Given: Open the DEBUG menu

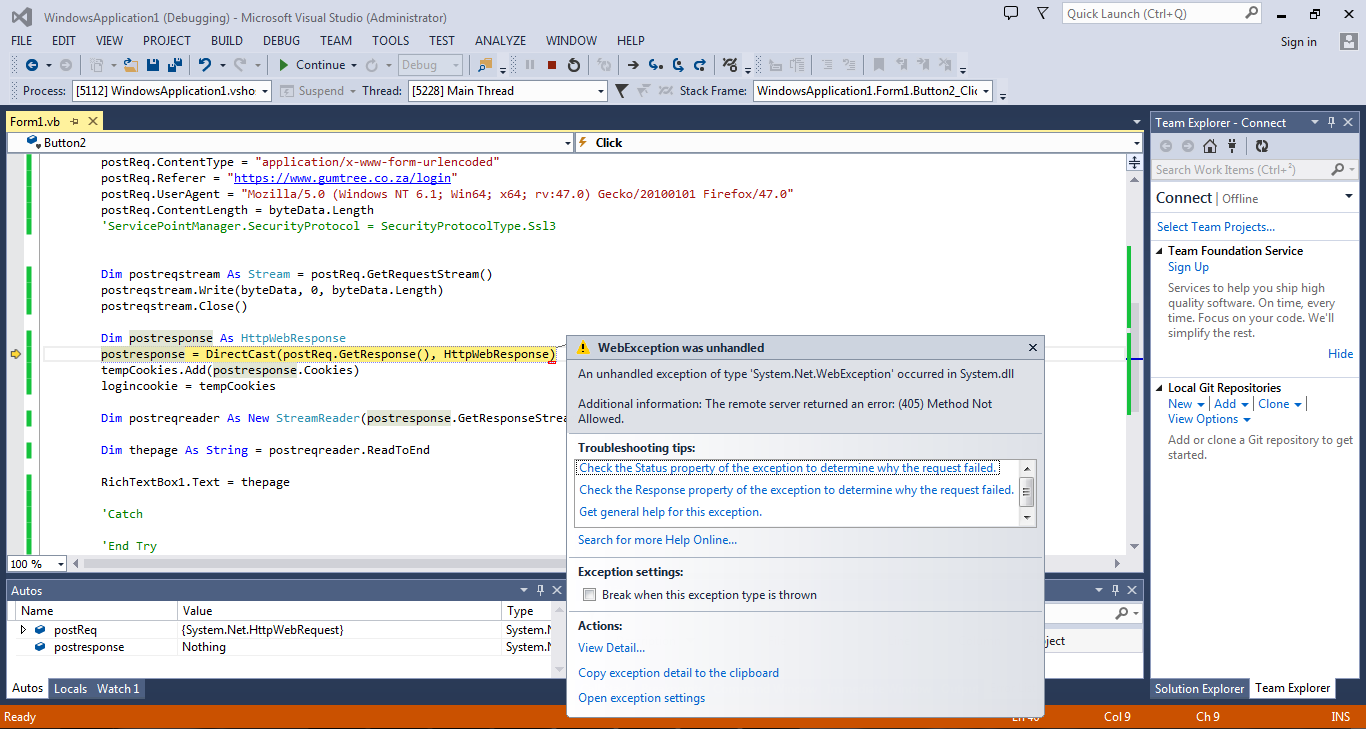Looking at the screenshot, I should [281, 41].
